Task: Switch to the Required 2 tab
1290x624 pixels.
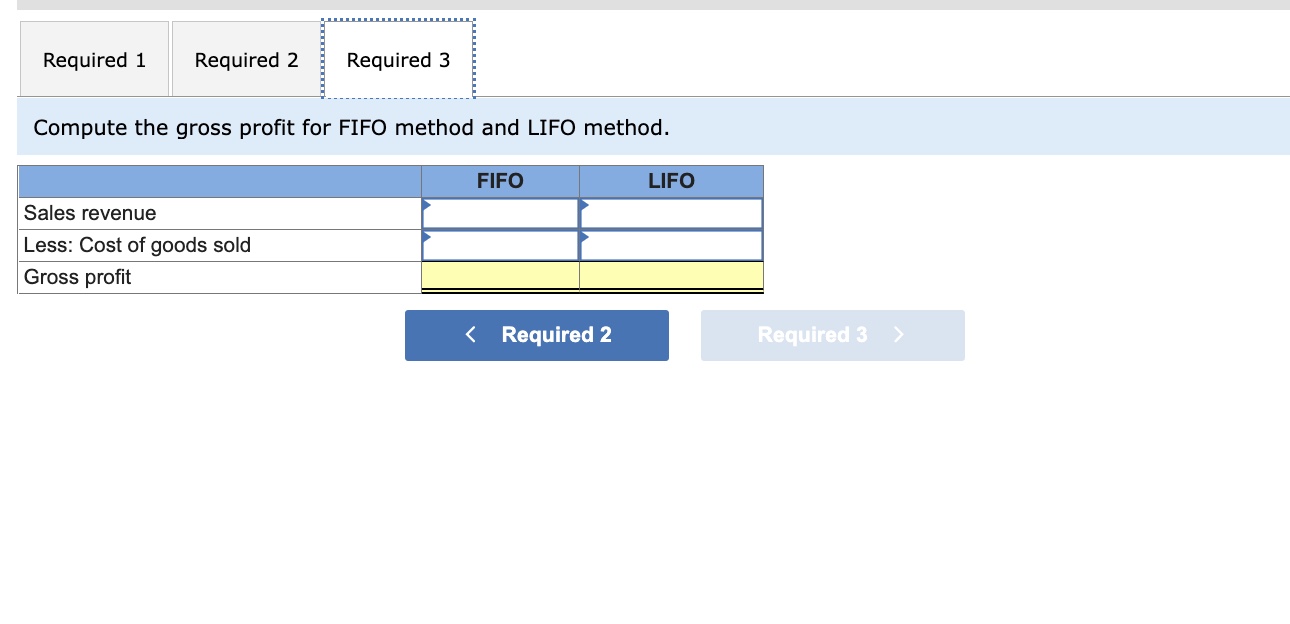Action: point(245,60)
